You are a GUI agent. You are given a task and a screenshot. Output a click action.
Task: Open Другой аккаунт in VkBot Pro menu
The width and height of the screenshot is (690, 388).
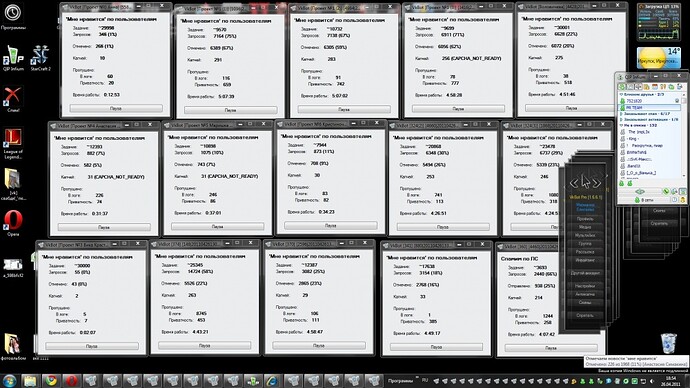[585, 273]
